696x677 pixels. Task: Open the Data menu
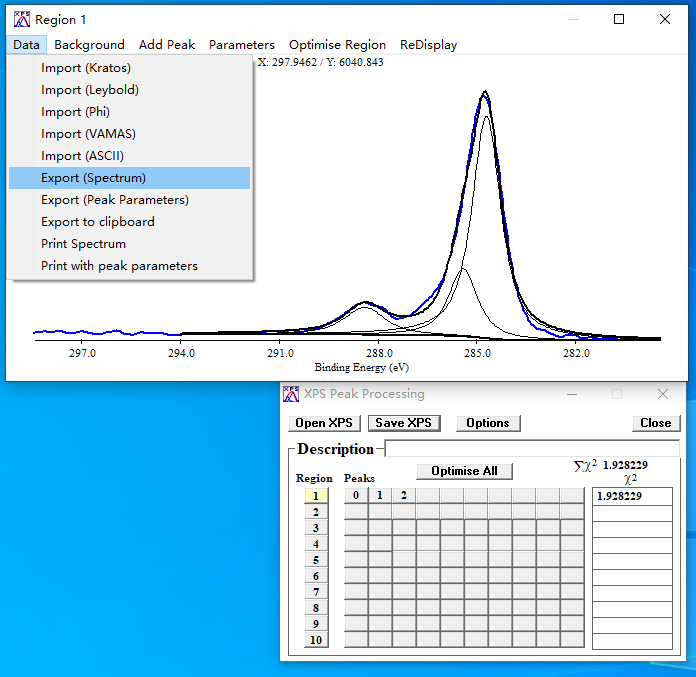26,45
